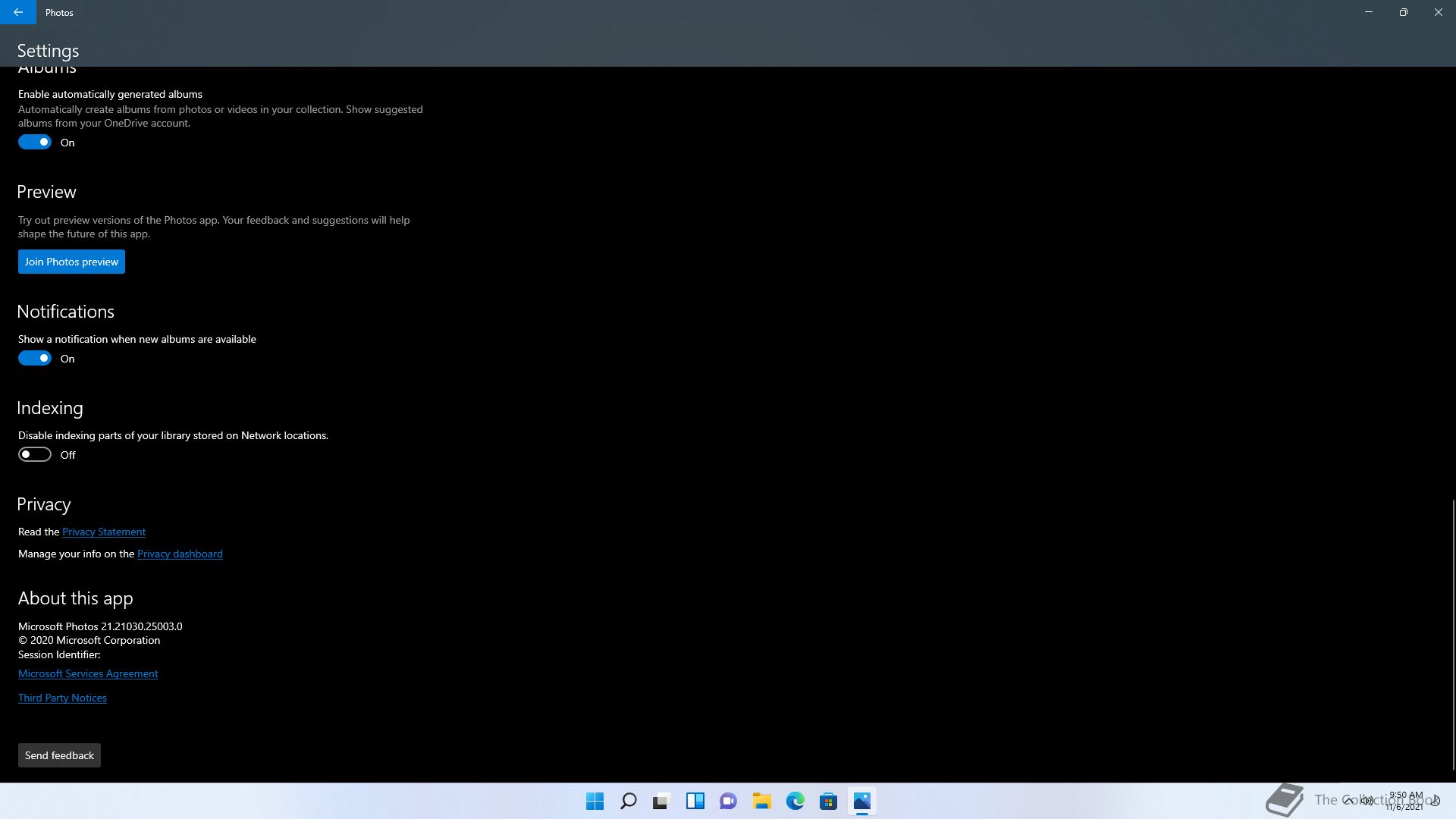This screenshot has width=1456, height=819.
Task: Restore down the Photos window
Action: point(1404,12)
